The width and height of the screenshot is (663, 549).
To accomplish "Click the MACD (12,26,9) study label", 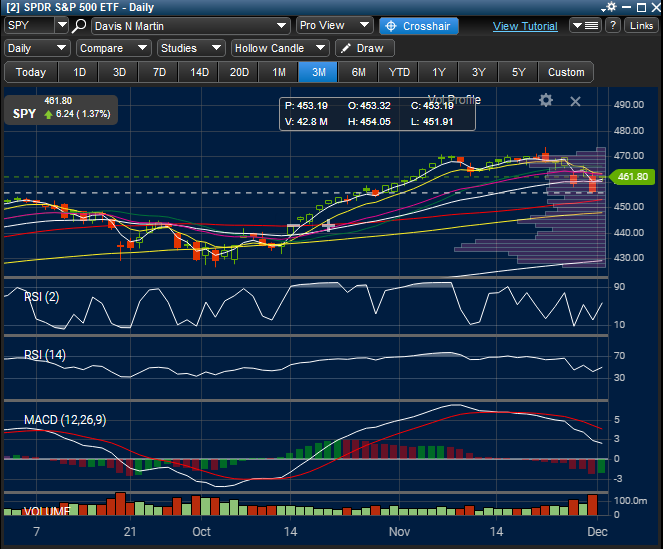I will pos(65,420).
